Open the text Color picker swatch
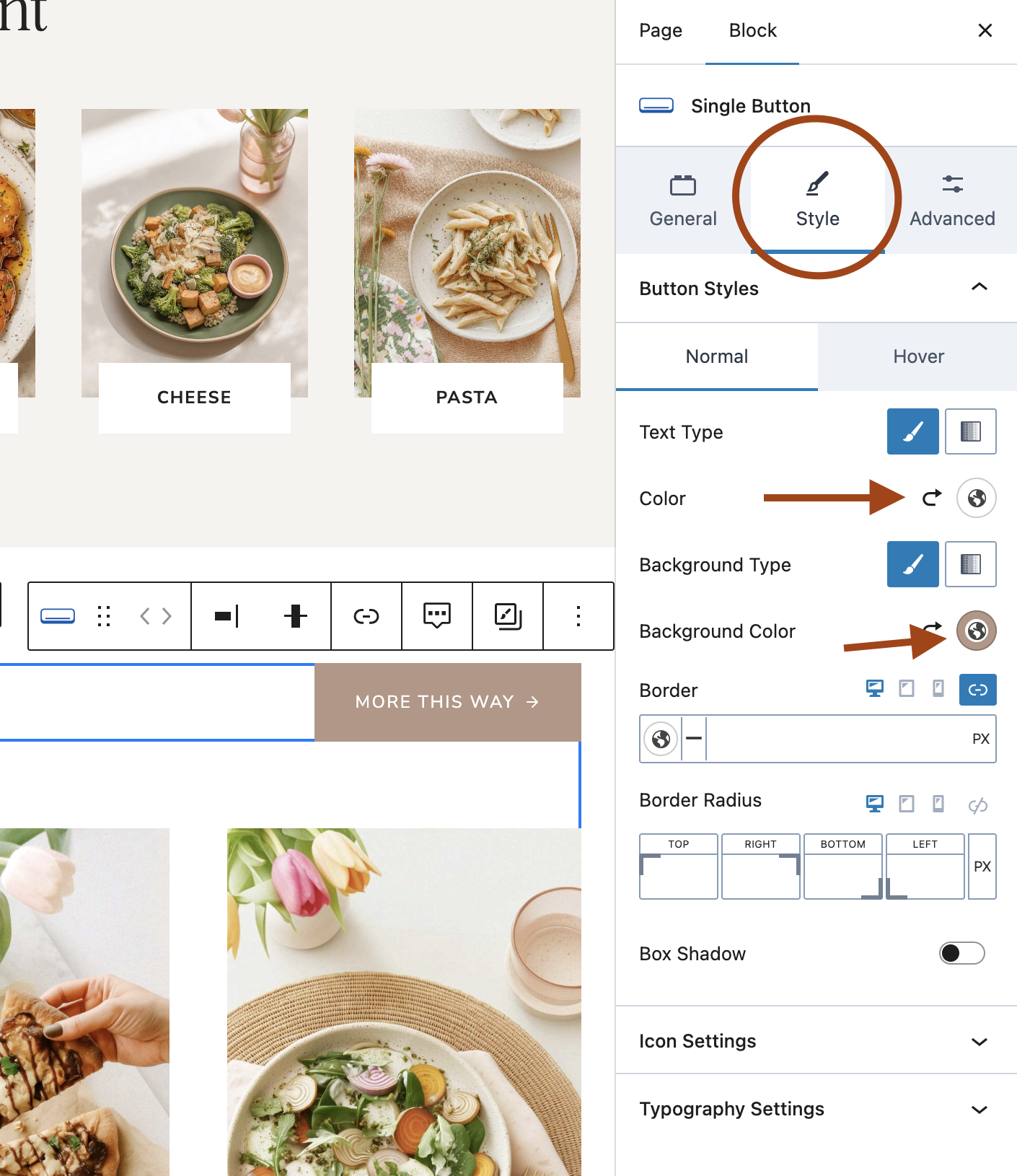The height and width of the screenshot is (1176, 1017). click(976, 498)
